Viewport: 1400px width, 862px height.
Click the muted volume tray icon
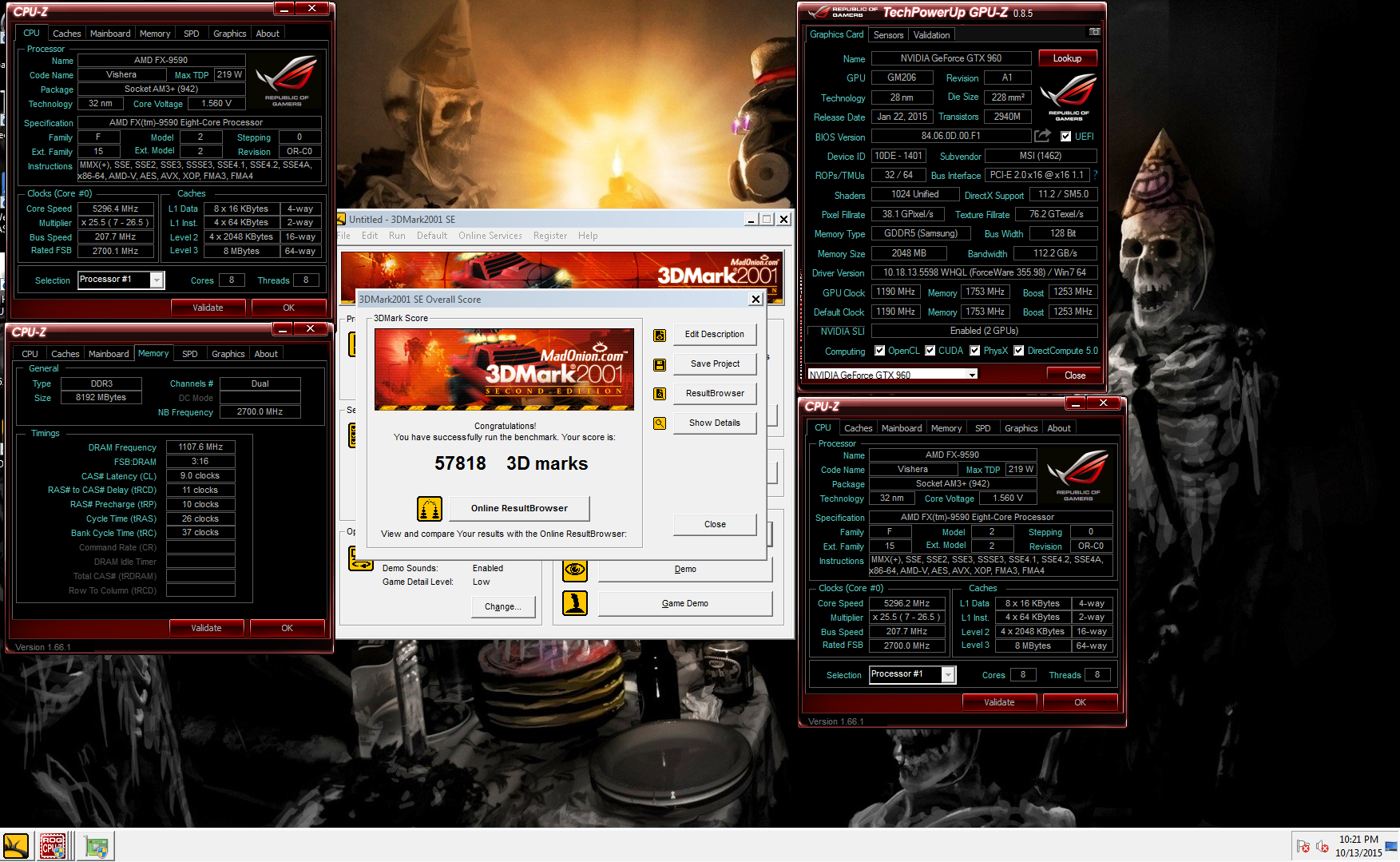coord(1323,846)
